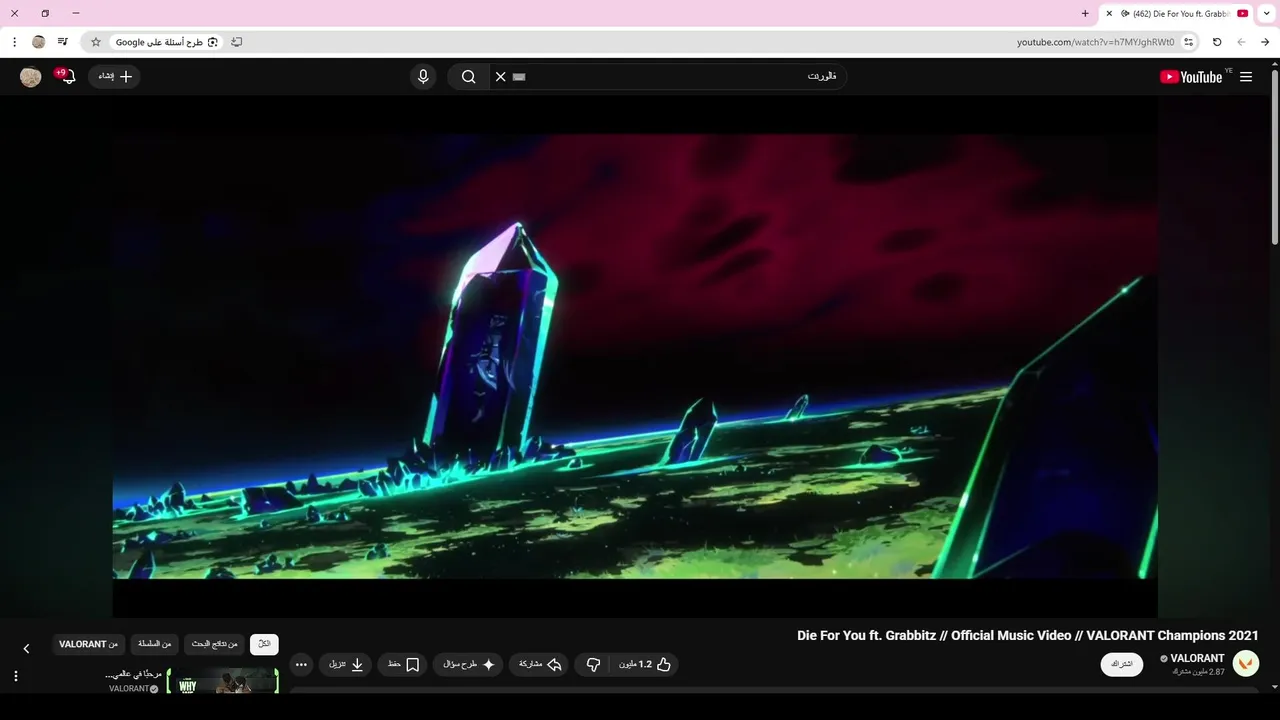Open the suggested 'WHY' video thumbnail
This screenshot has height=720, width=1280.
pyautogui.click(x=222, y=681)
